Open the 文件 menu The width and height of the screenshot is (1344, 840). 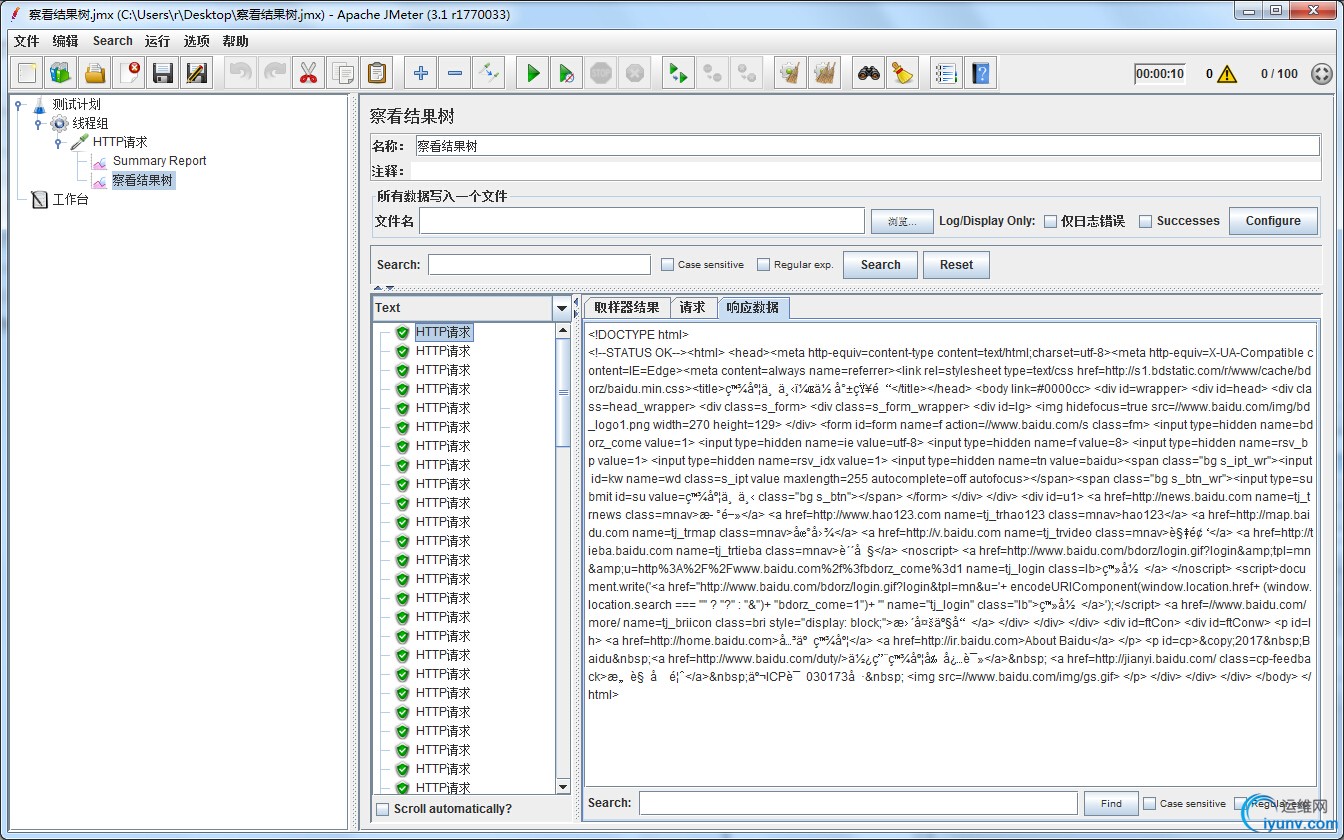click(x=27, y=41)
